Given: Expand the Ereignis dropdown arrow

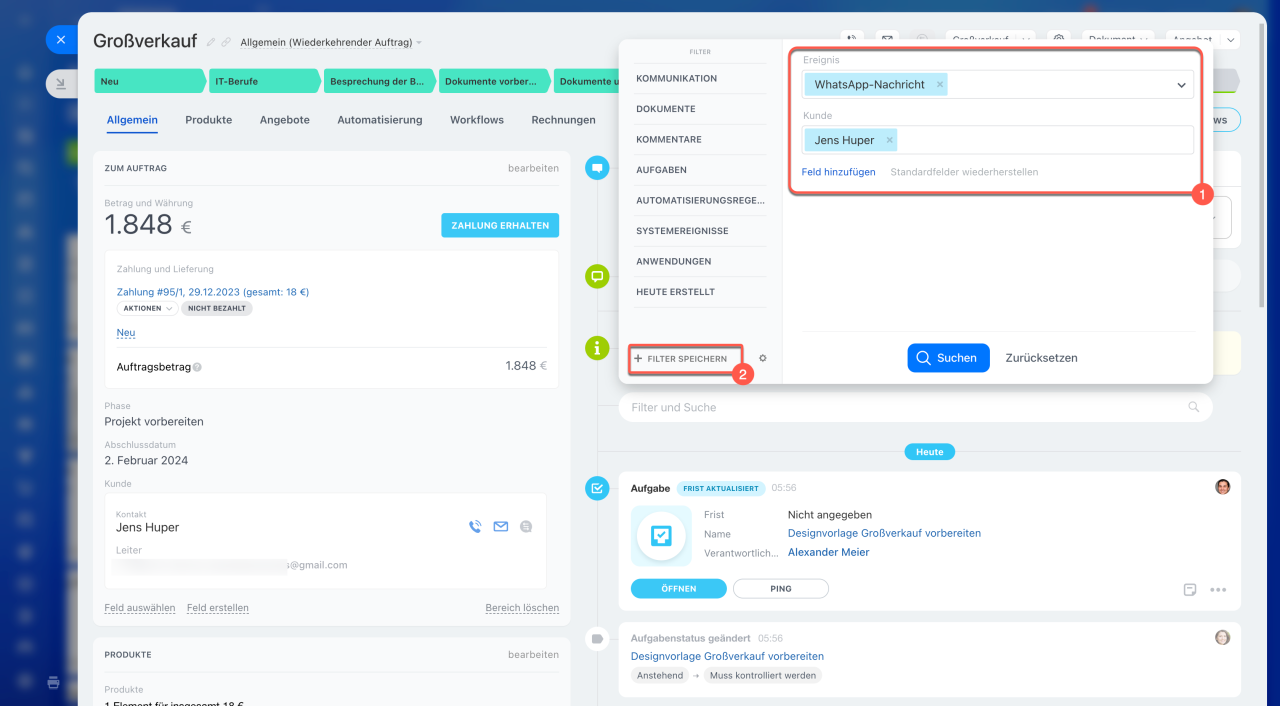Looking at the screenshot, I should [1181, 85].
